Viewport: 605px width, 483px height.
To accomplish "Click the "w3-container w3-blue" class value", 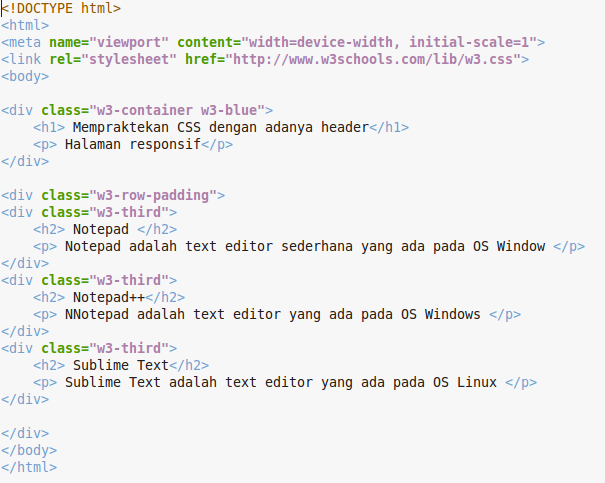I will point(181,110).
